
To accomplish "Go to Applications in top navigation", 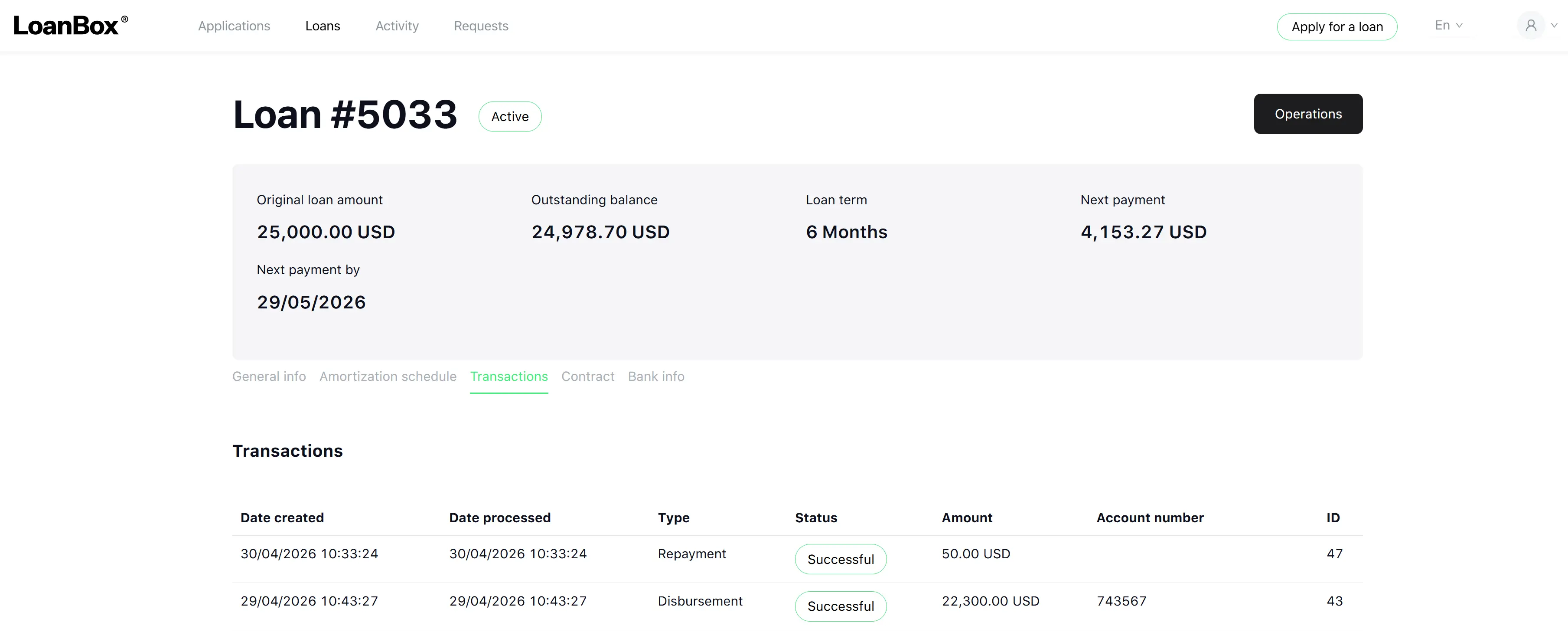I will pos(234,26).
